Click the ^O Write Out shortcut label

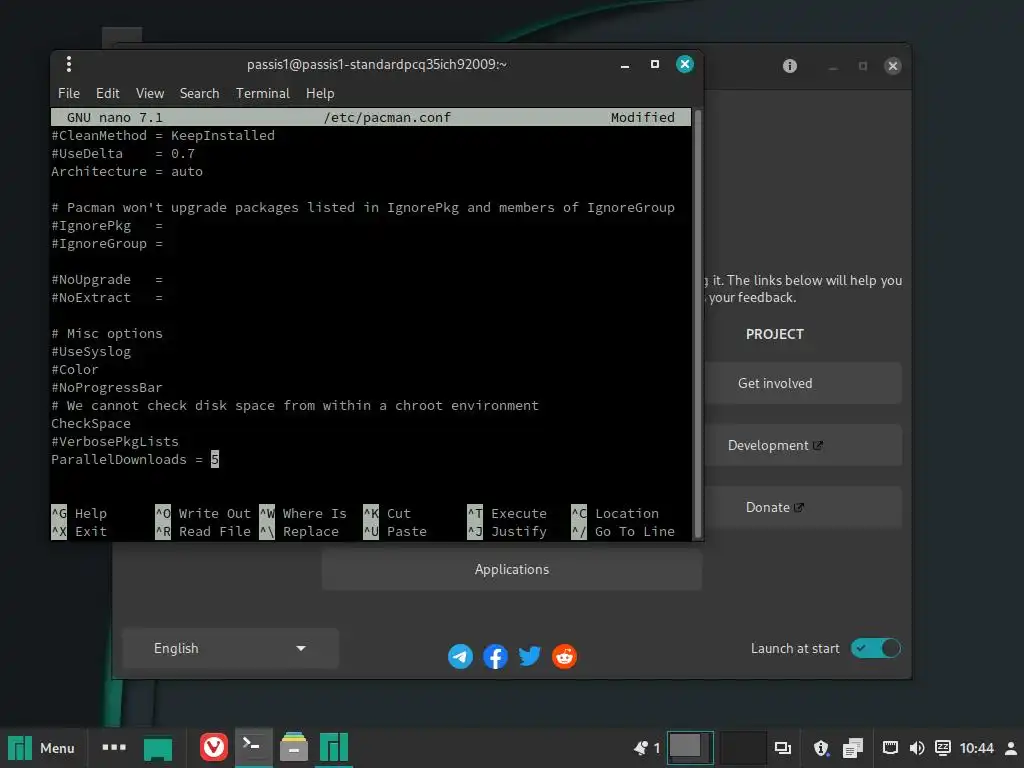click(203, 514)
